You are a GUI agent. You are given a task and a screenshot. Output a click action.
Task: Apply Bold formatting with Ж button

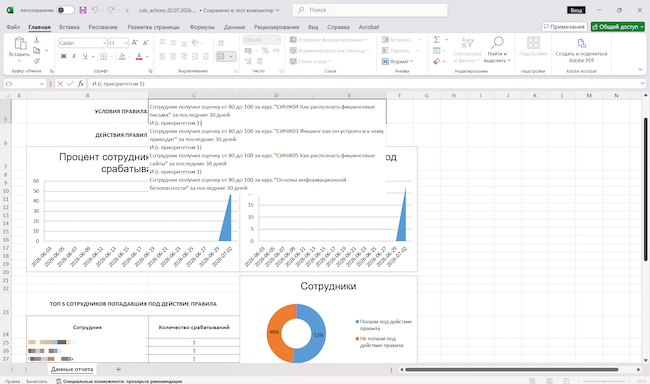pos(63,56)
